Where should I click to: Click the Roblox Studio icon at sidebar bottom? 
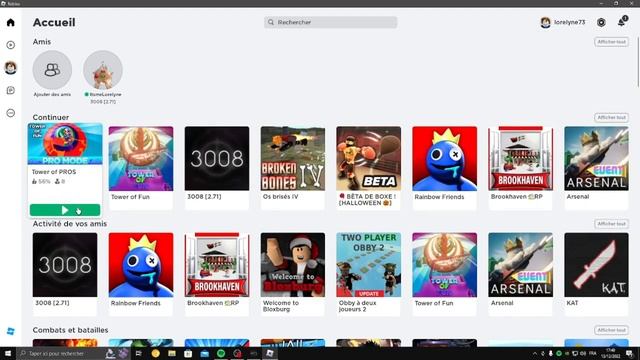coord(11,331)
